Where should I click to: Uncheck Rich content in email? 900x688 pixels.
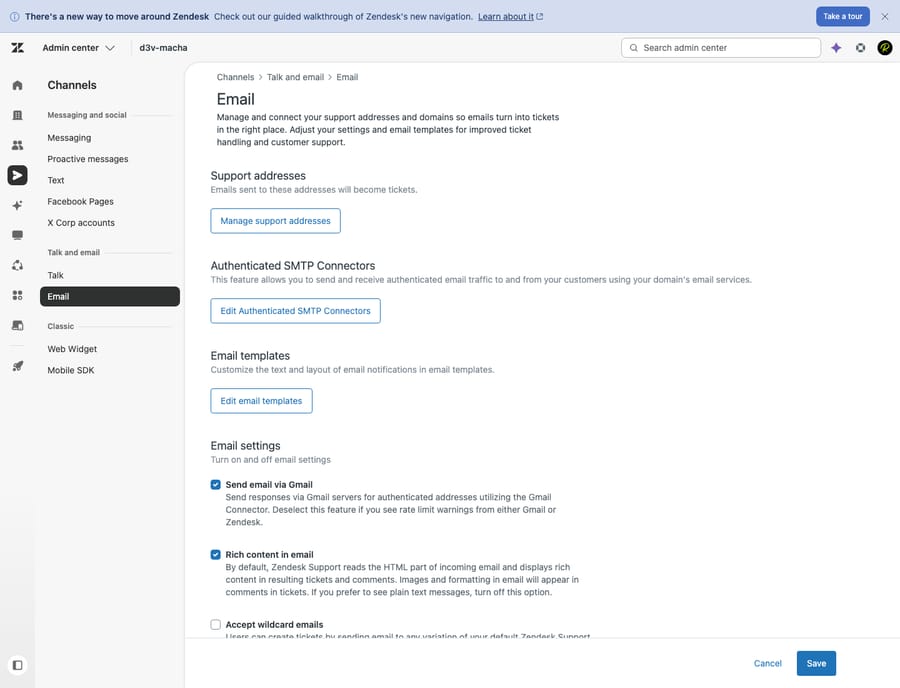[215, 555]
